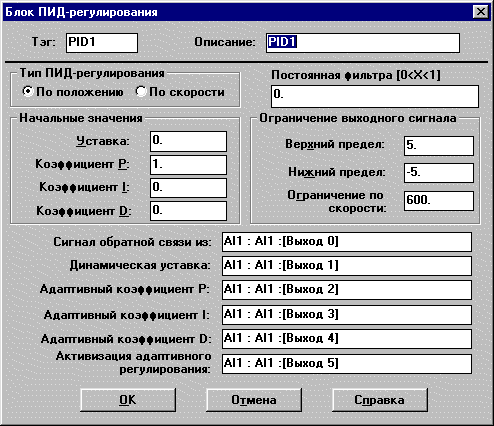
Task: Click the Адаптивный коэффициент I field
Action: pyautogui.click(x=347, y=315)
